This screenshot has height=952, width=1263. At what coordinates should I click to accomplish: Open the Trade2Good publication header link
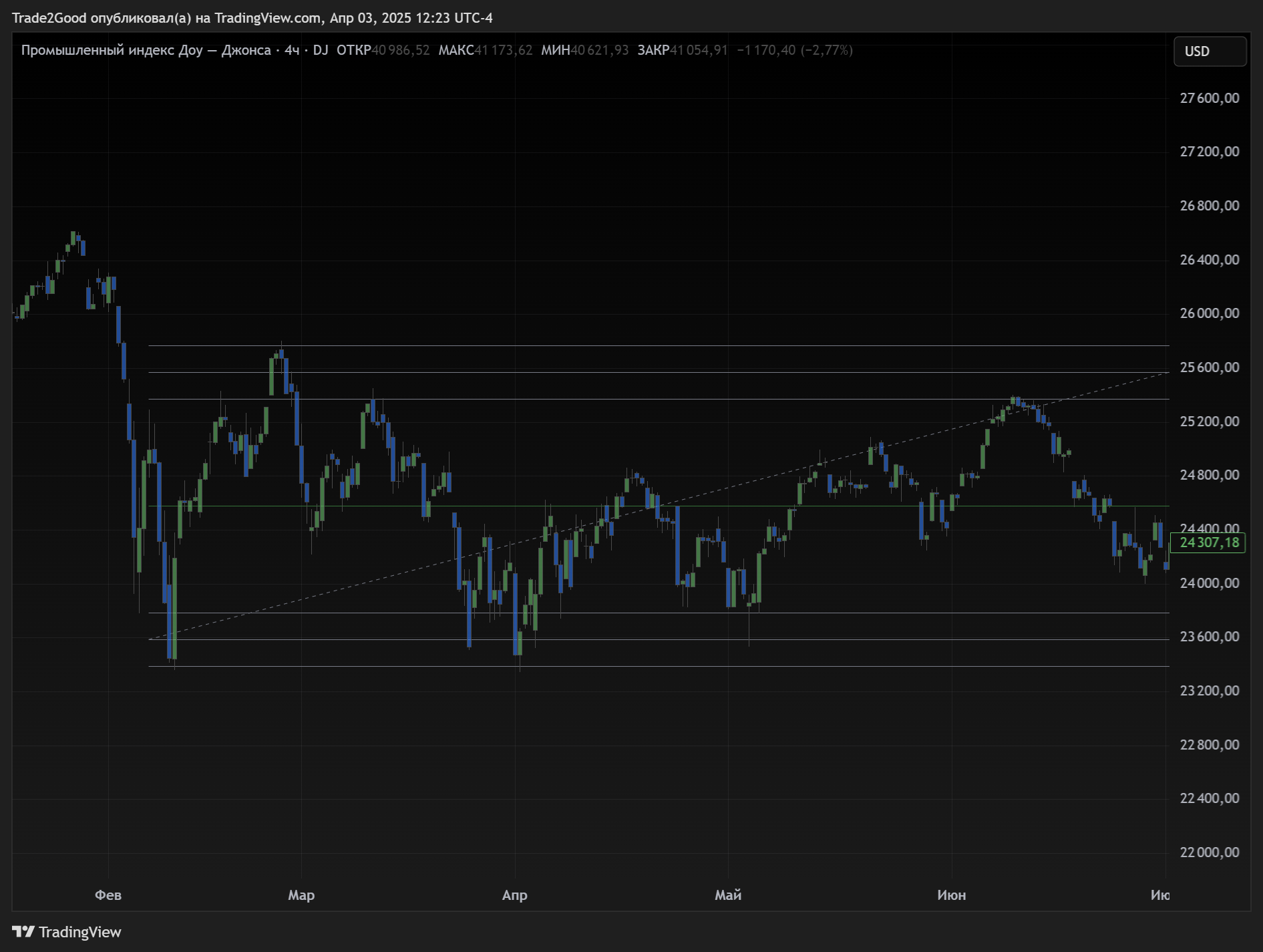(x=252, y=18)
